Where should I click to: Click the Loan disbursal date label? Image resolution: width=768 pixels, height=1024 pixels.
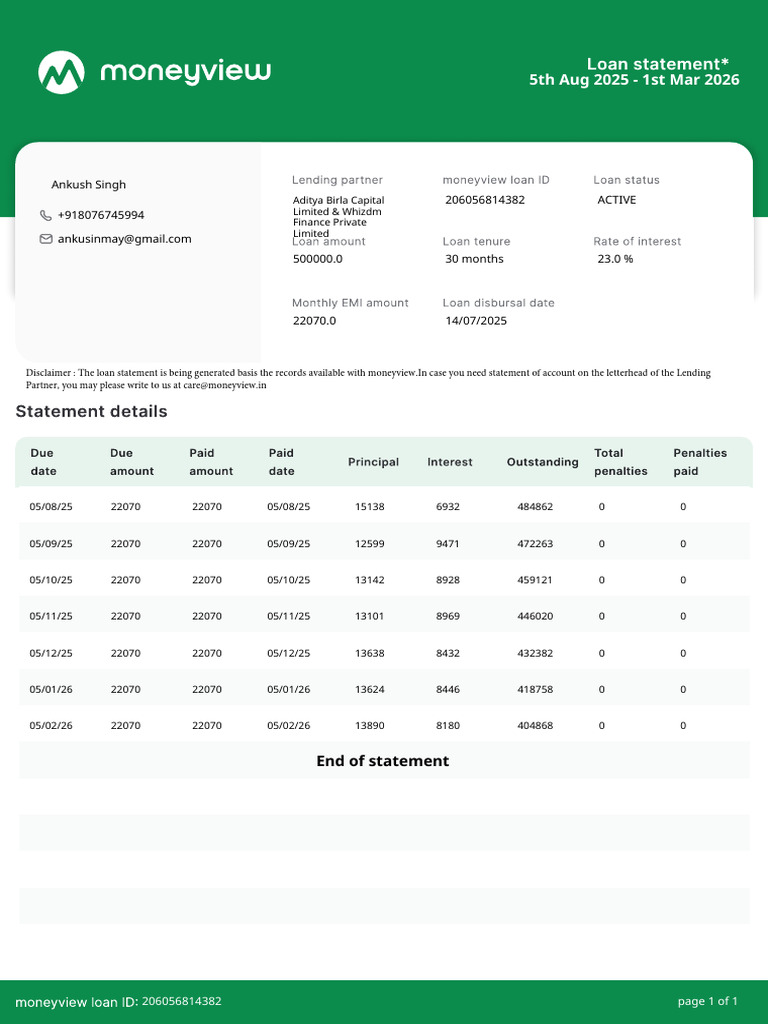498,303
